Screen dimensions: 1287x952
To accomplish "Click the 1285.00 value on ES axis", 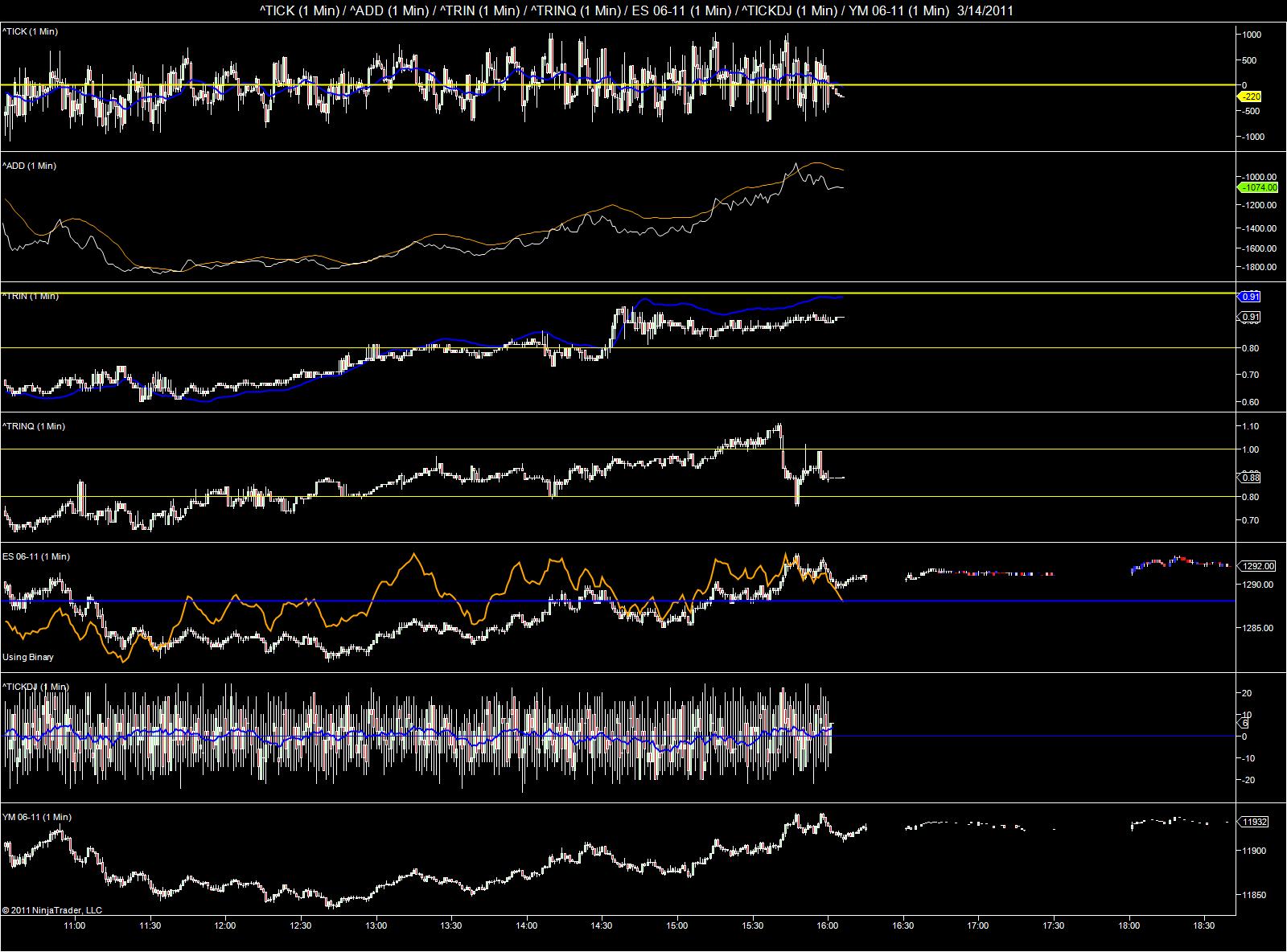I will coord(1256,629).
